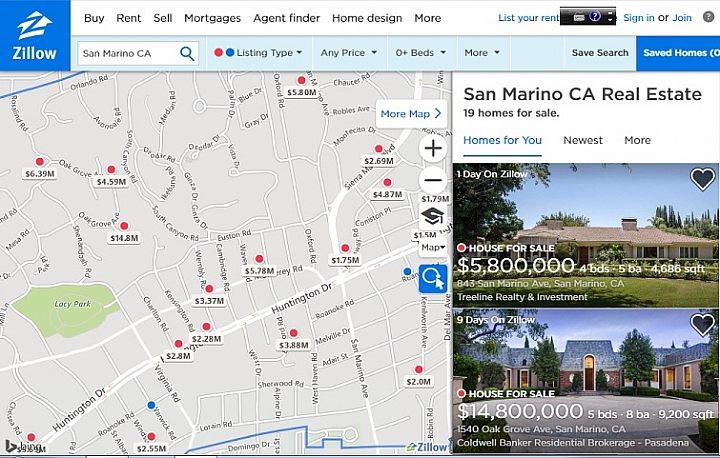Click the List your rental link
The image size is (720, 458).
529,18
